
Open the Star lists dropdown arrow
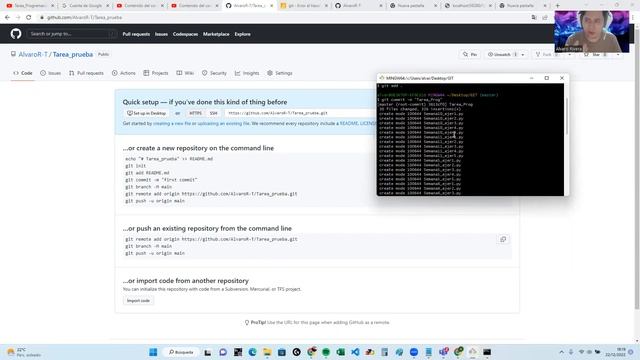click(x=618, y=55)
